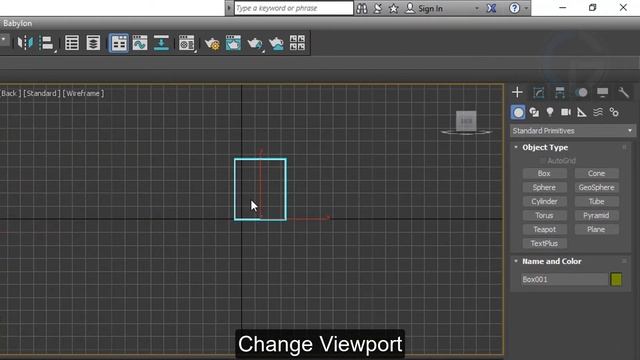Click the Cone primitive button
This screenshot has height=360, width=640.
pos(596,173)
